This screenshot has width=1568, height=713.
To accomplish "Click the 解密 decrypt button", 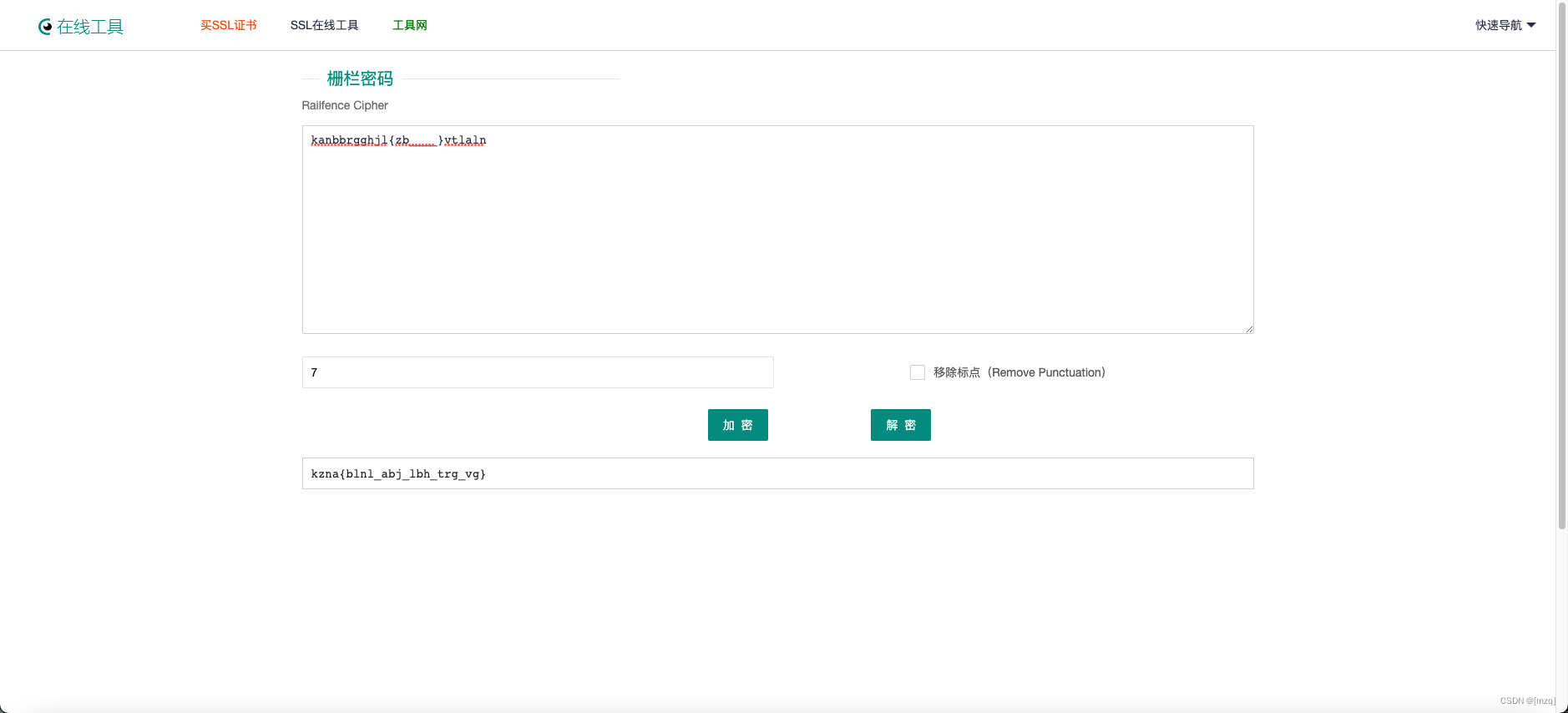I will (901, 425).
